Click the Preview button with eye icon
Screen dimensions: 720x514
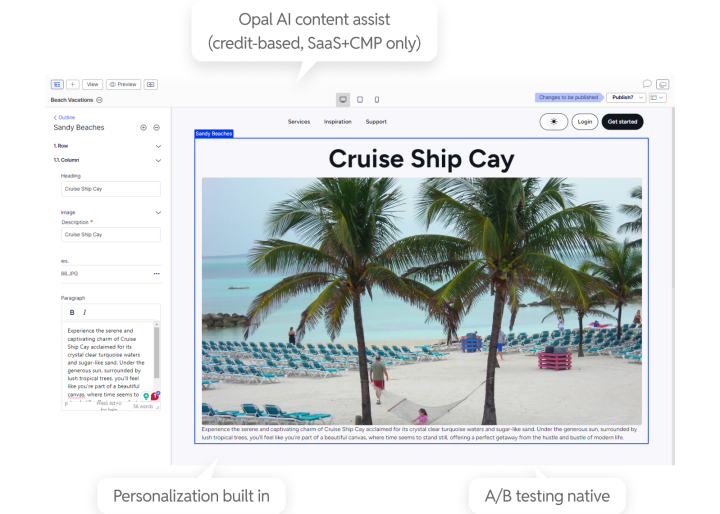[x=123, y=85]
